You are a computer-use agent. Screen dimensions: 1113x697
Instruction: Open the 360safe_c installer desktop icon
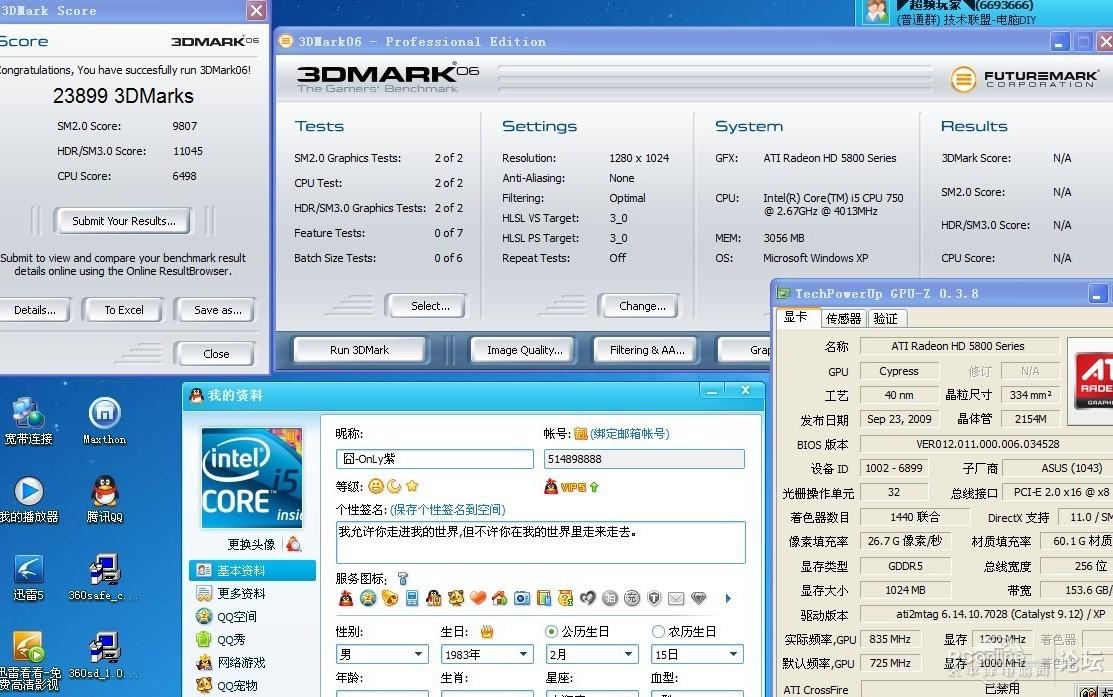click(104, 578)
